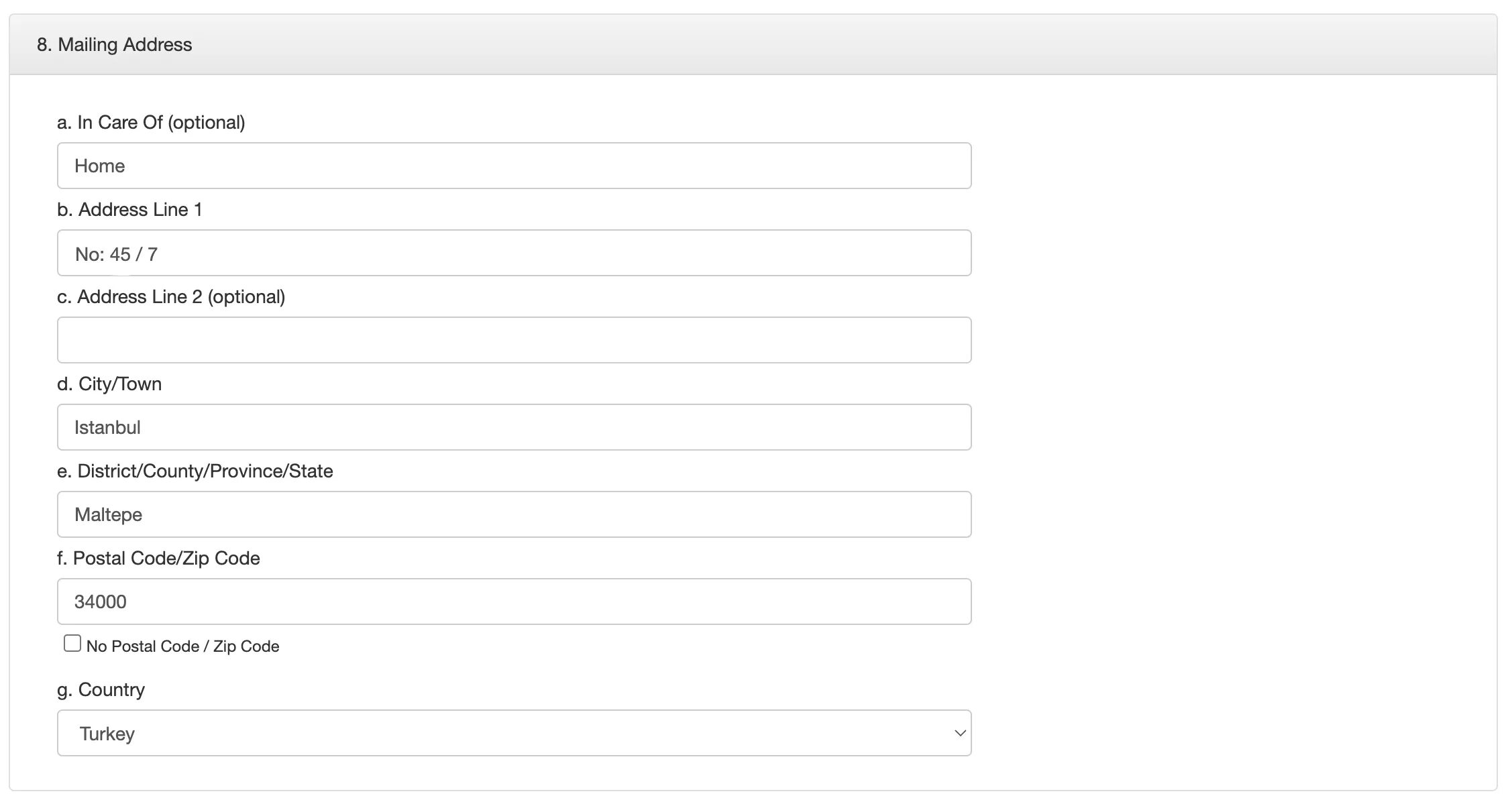Image resolution: width=1512 pixels, height=802 pixels.
Task: Click the 'e. District/County/Province/State' label
Action: [x=195, y=471]
